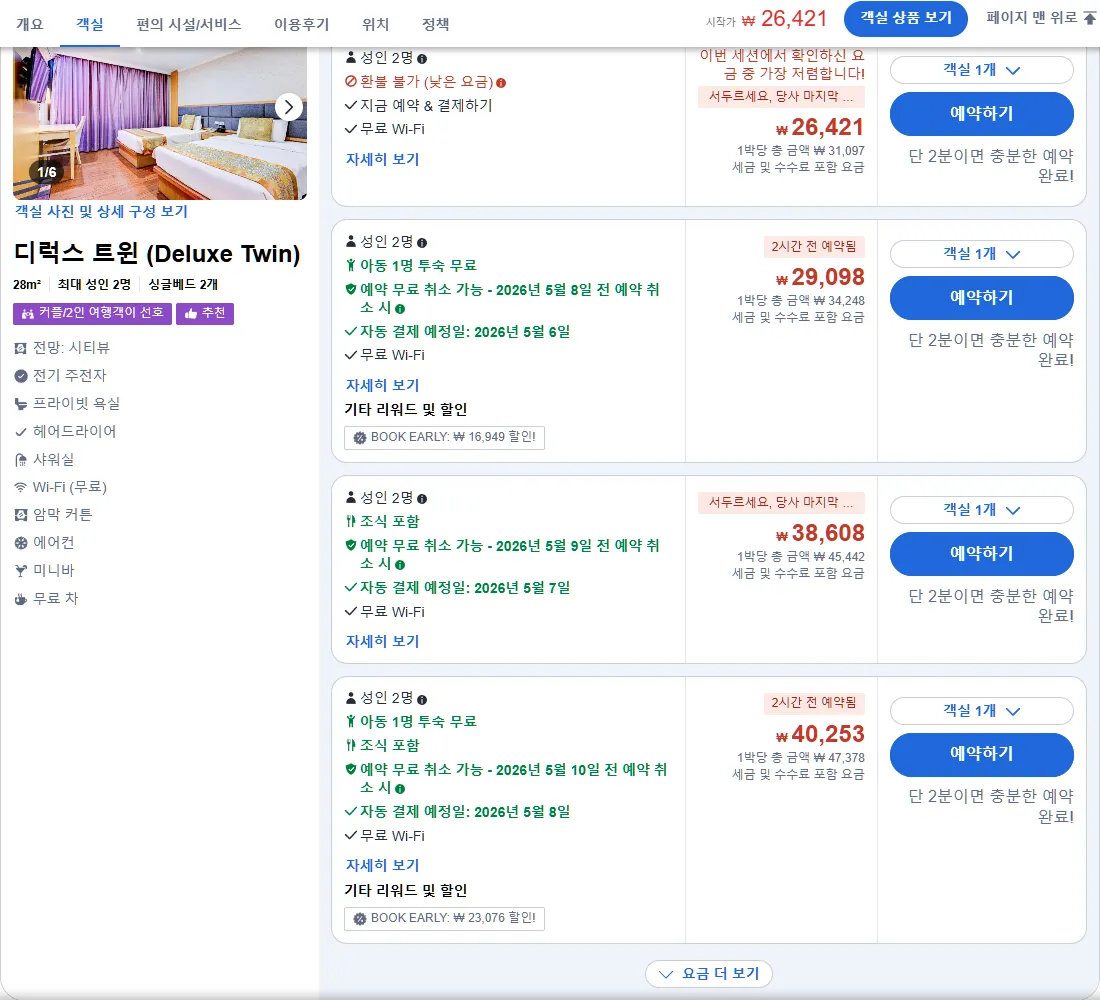Viewport: 1100px width, 1001px height.
Task: Click cancellation info icon for 5월 8일 policy
Action: 400,309
